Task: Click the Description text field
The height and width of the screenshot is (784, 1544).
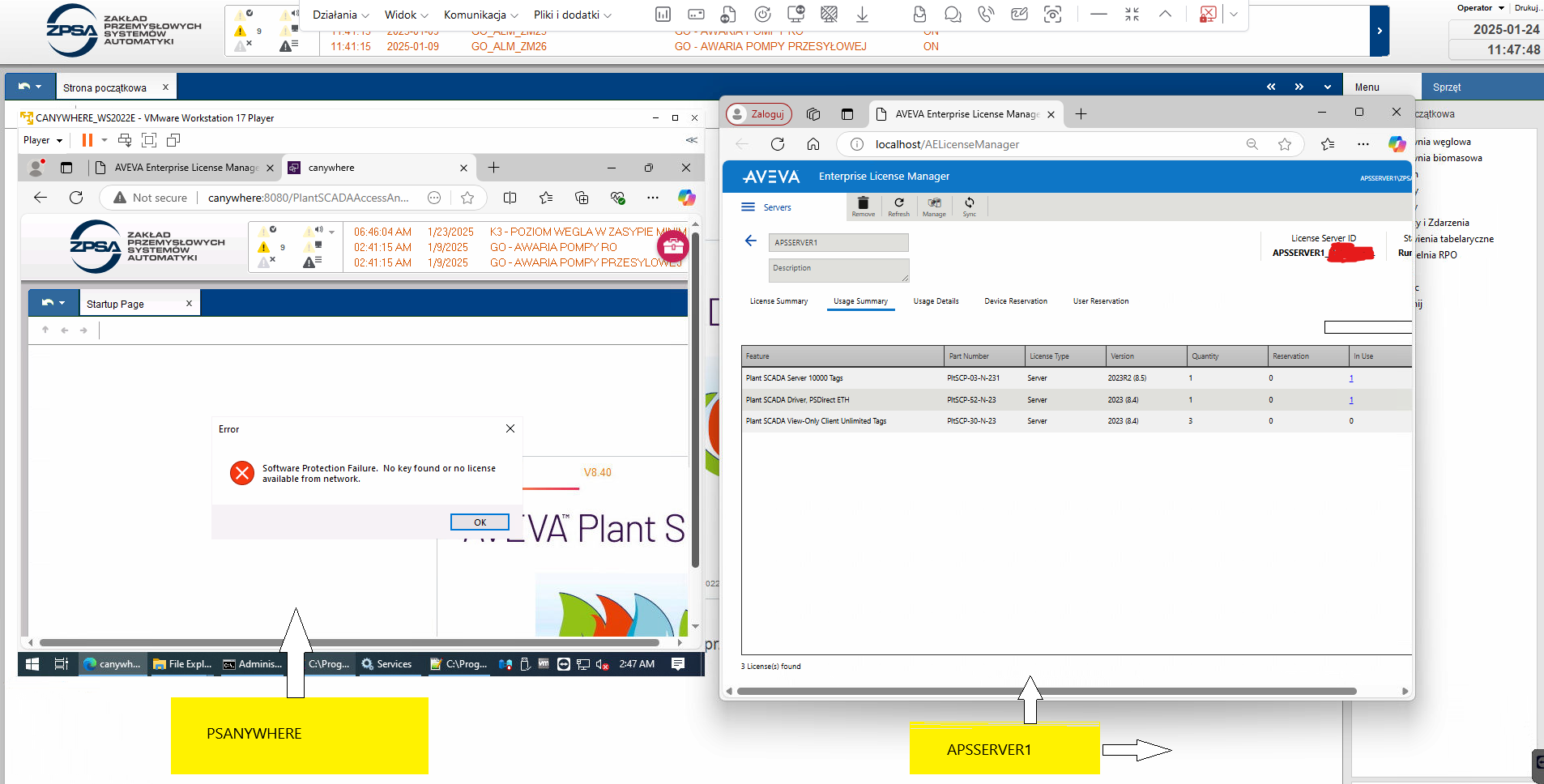Action: tap(838, 270)
